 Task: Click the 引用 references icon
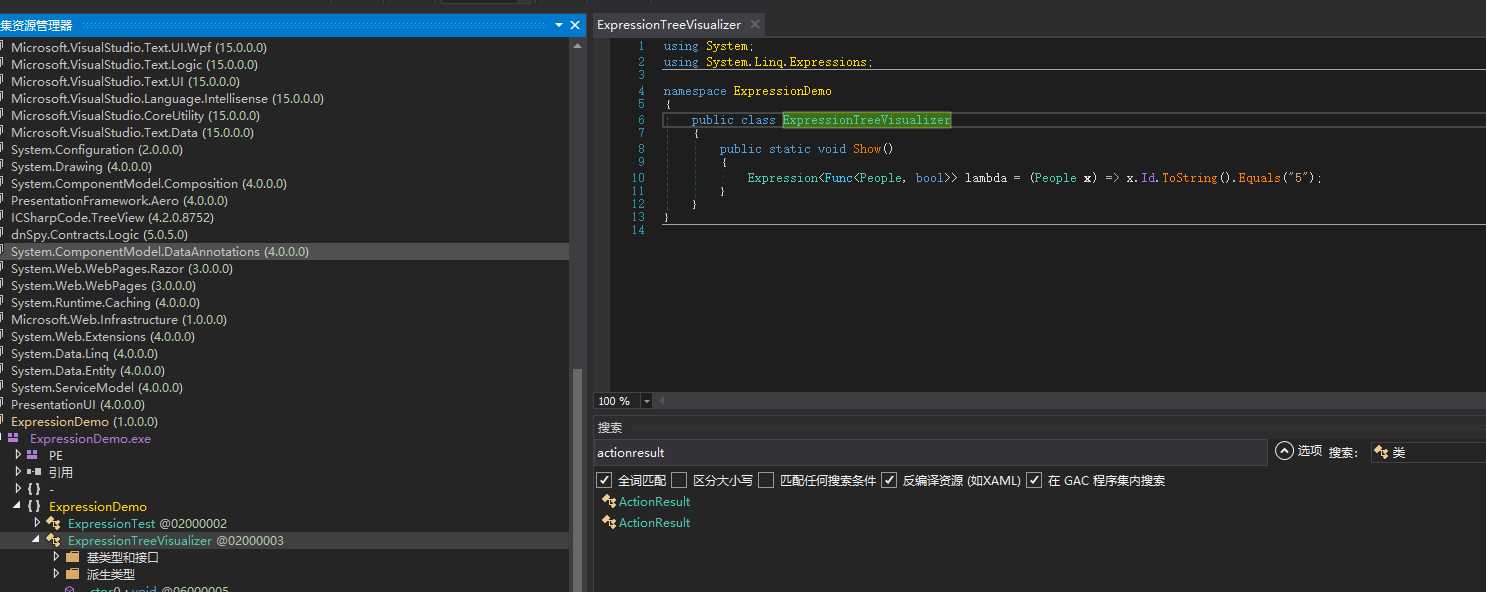point(33,472)
